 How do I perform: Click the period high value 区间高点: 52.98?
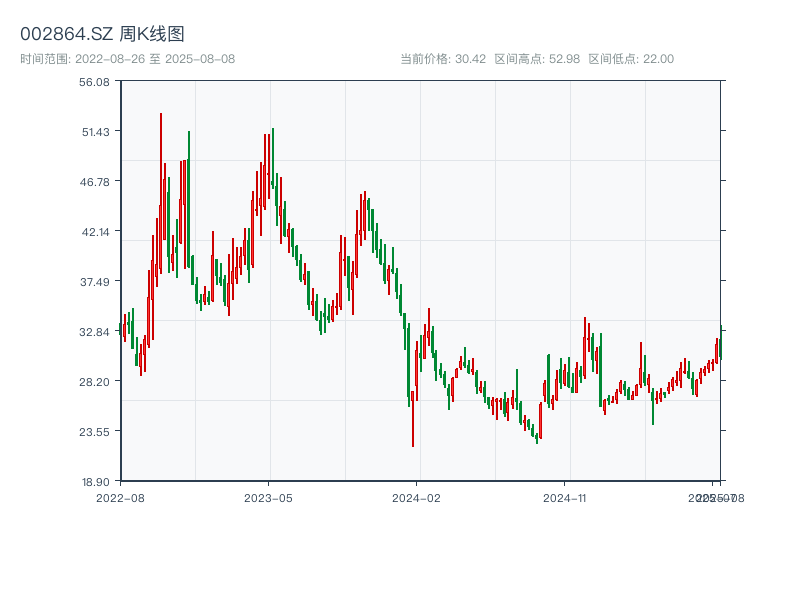pyautogui.click(x=537, y=59)
